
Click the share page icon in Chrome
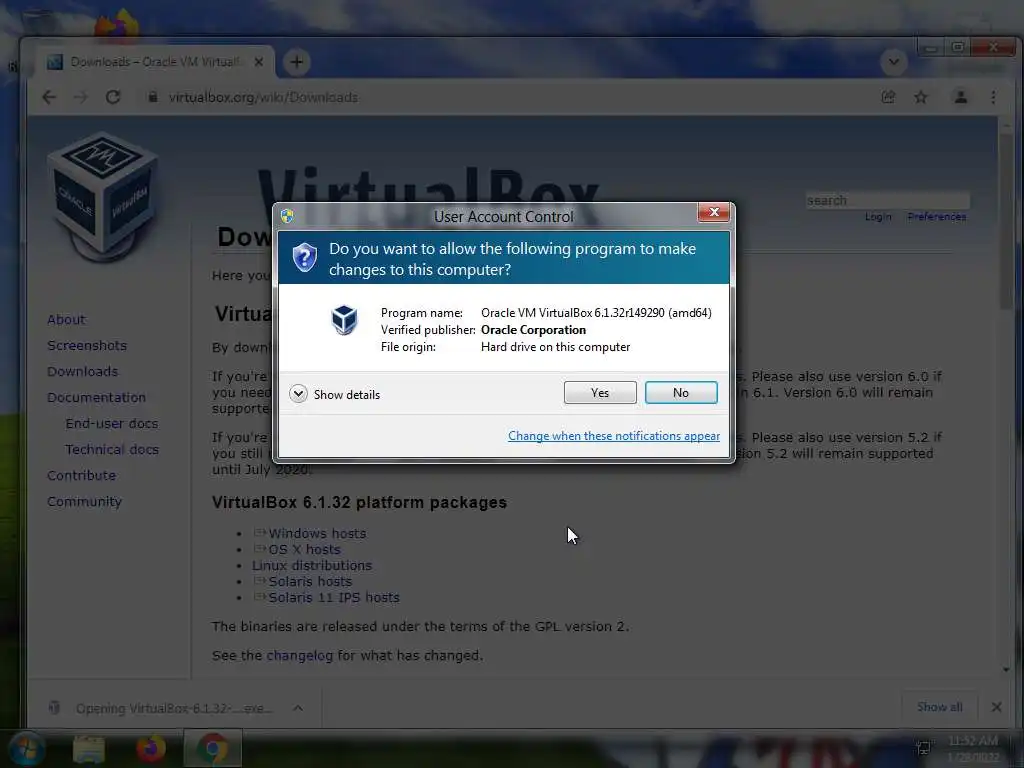click(x=888, y=97)
